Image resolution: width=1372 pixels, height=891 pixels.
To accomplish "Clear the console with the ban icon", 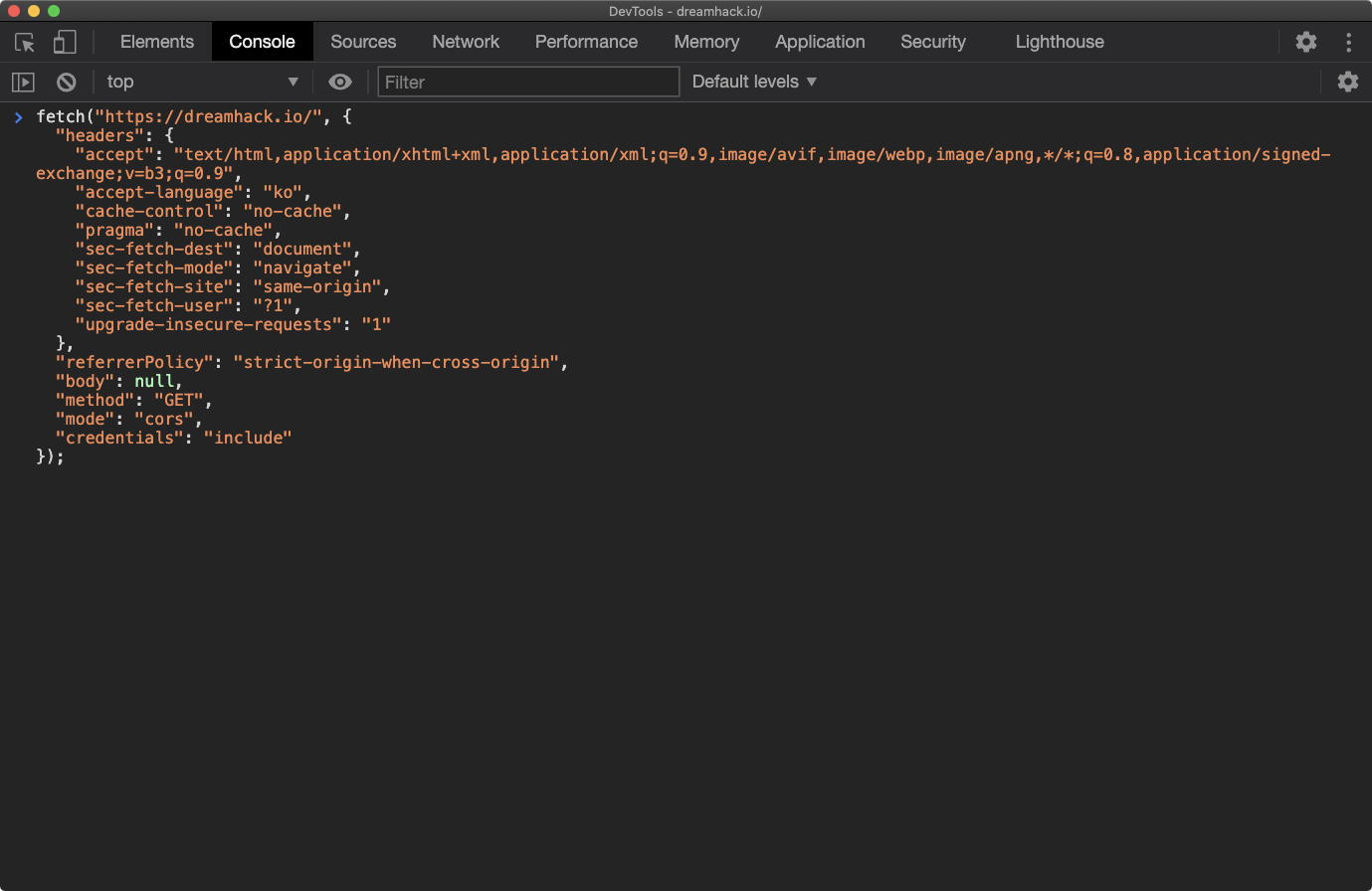I will tap(66, 82).
